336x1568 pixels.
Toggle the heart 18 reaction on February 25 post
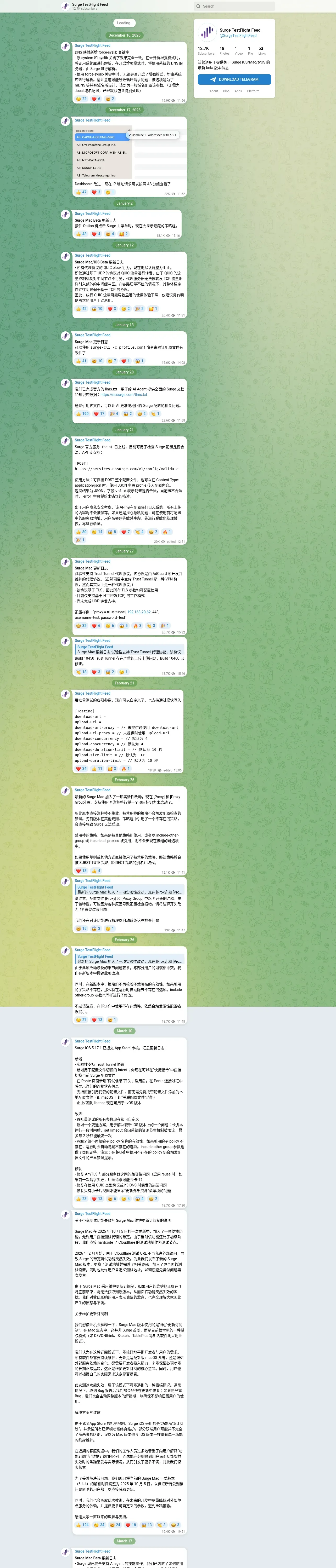click(x=81, y=871)
